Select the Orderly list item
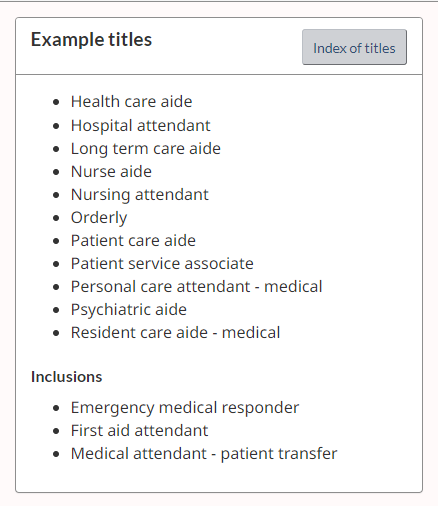This screenshot has width=438, height=506. (99, 218)
